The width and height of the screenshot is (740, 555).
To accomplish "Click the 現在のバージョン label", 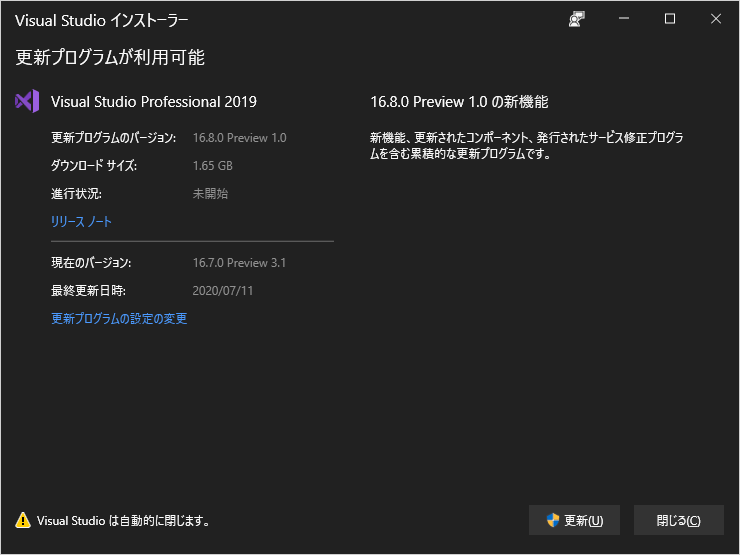I will coord(91,263).
